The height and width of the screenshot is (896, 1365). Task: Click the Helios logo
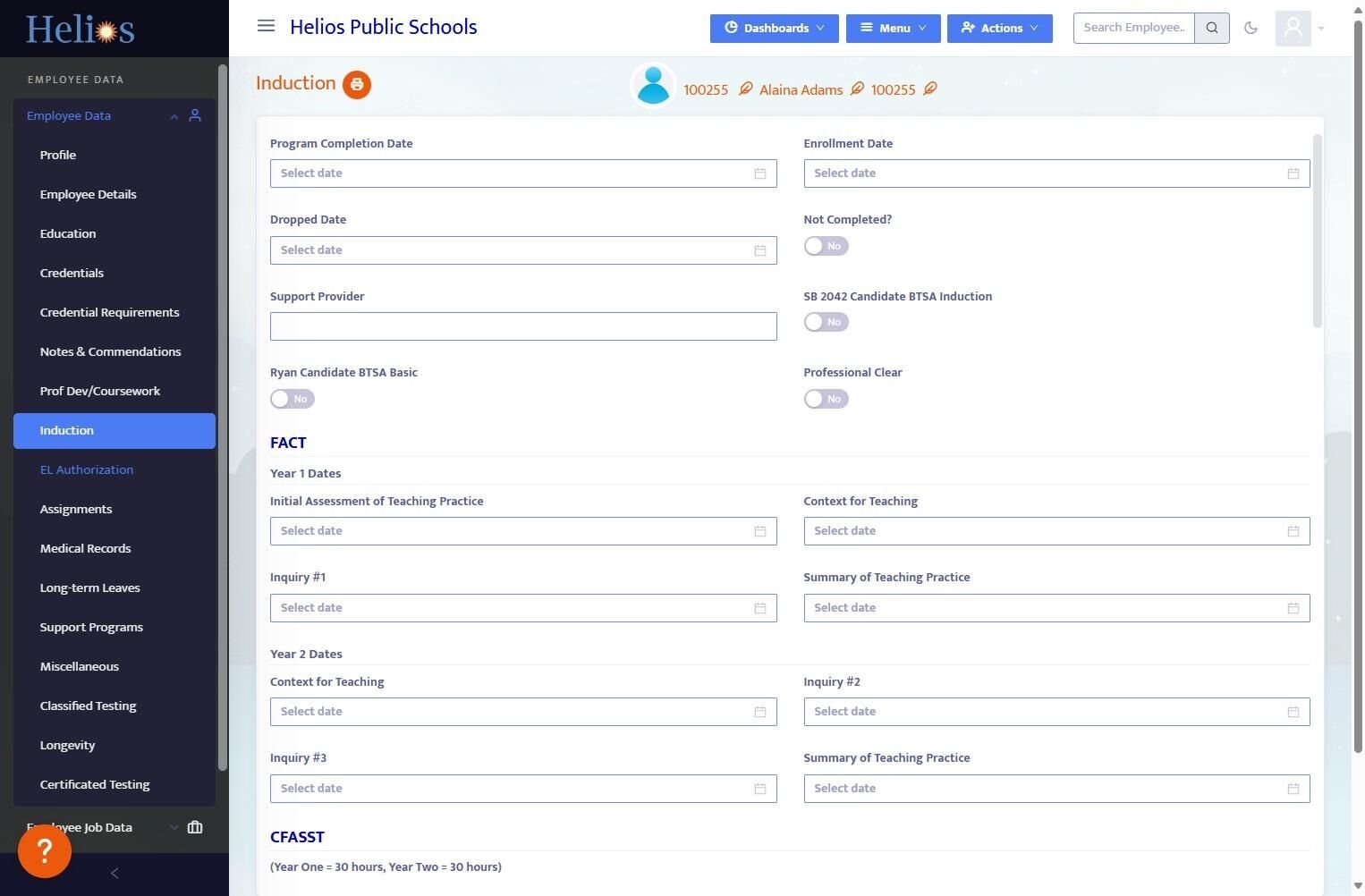[x=80, y=30]
